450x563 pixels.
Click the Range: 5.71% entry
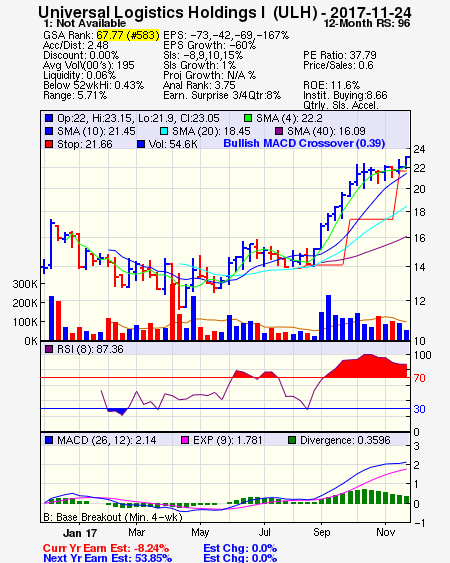75,96
